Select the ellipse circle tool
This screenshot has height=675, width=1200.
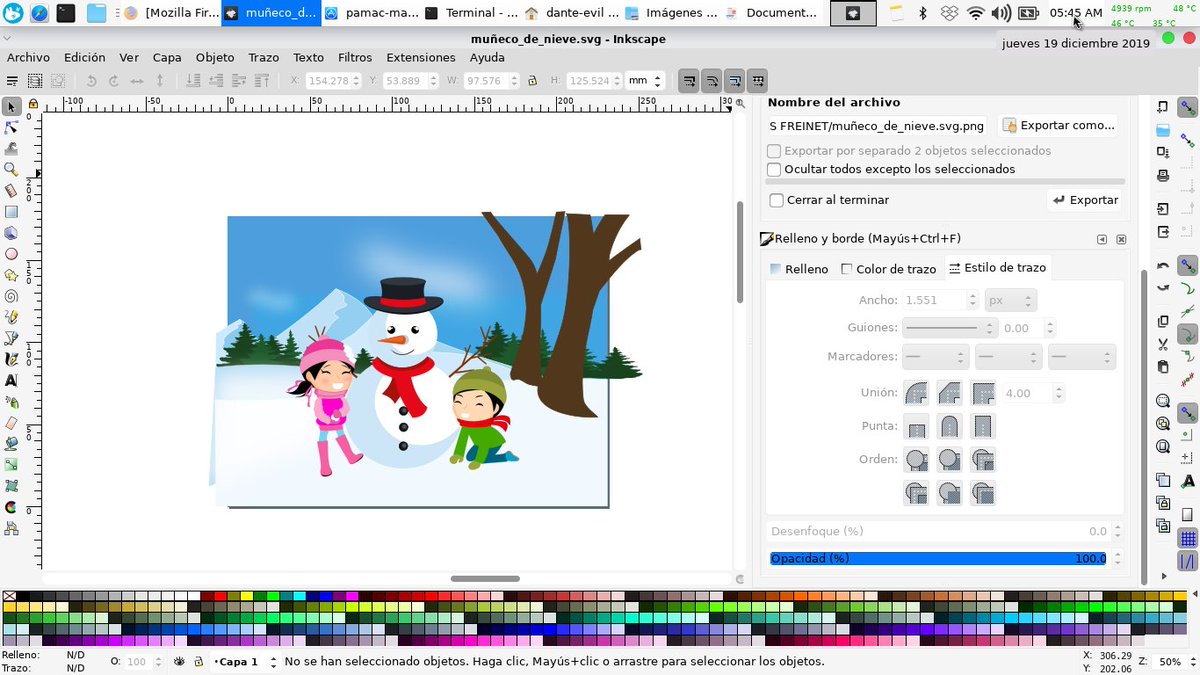(11, 254)
